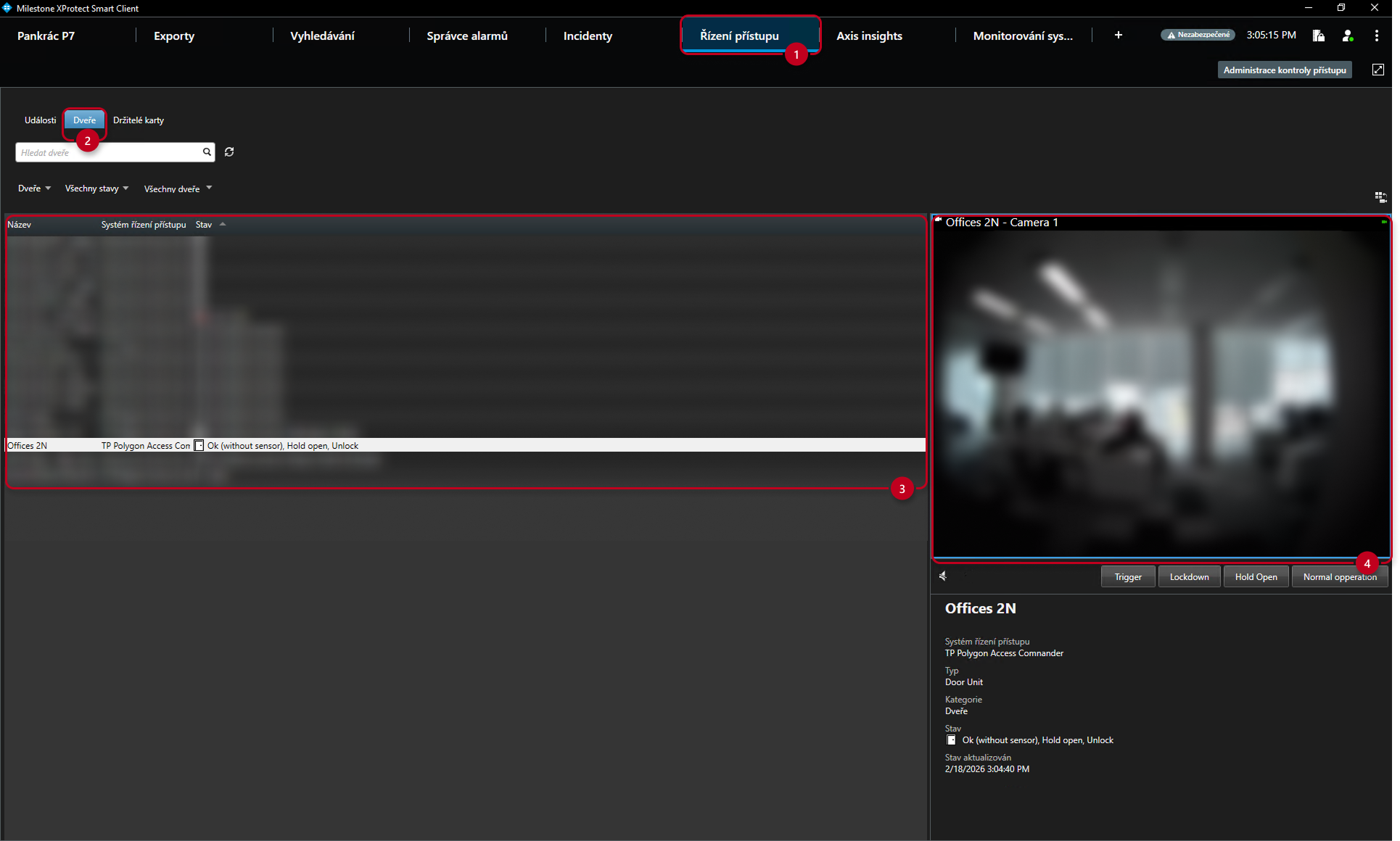Open the Všechny dveře dropdown
Screen dimensions: 1400x841
pyautogui.click(x=178, y=188)
